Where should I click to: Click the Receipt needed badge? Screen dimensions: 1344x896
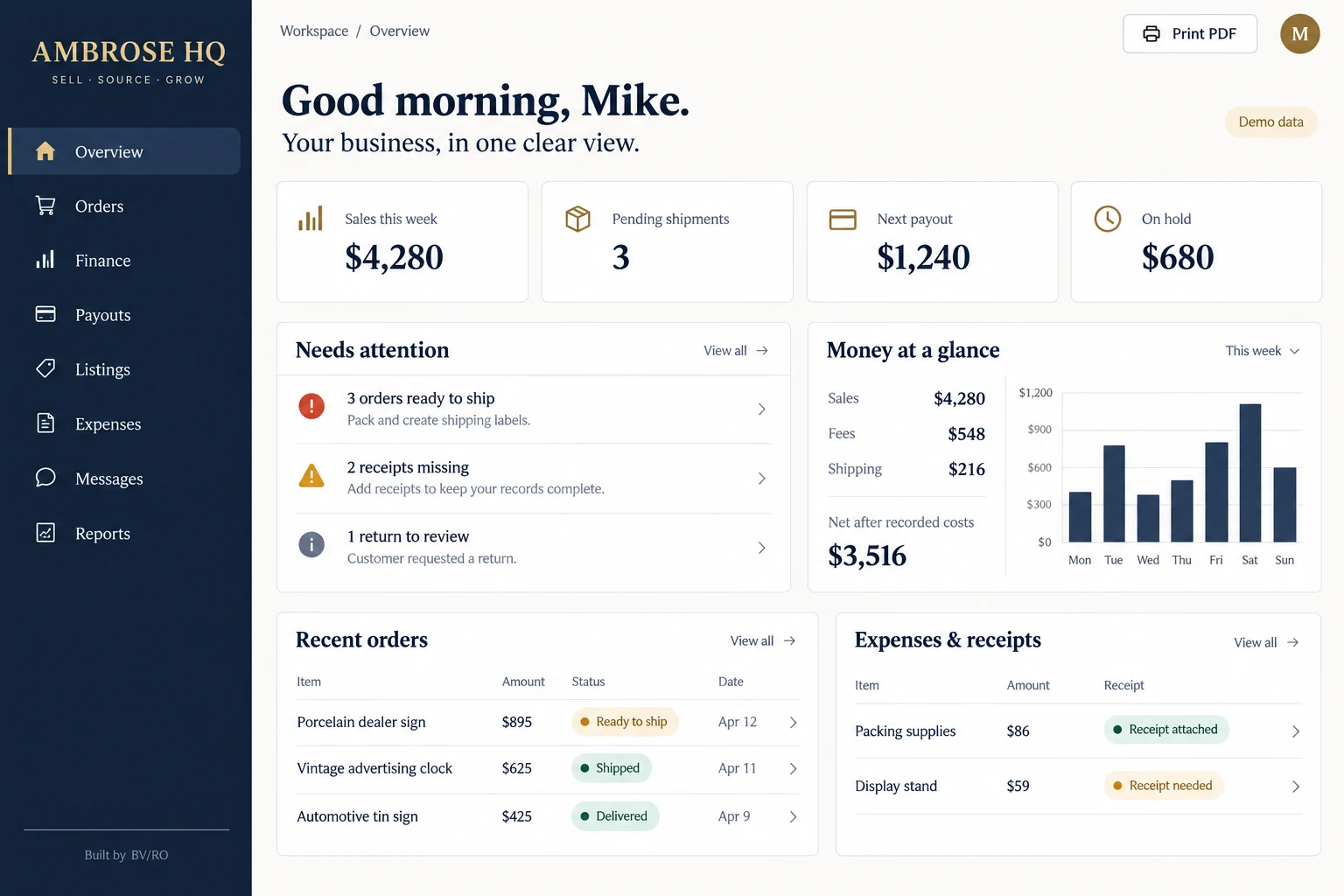click(x=1164, y=786)
